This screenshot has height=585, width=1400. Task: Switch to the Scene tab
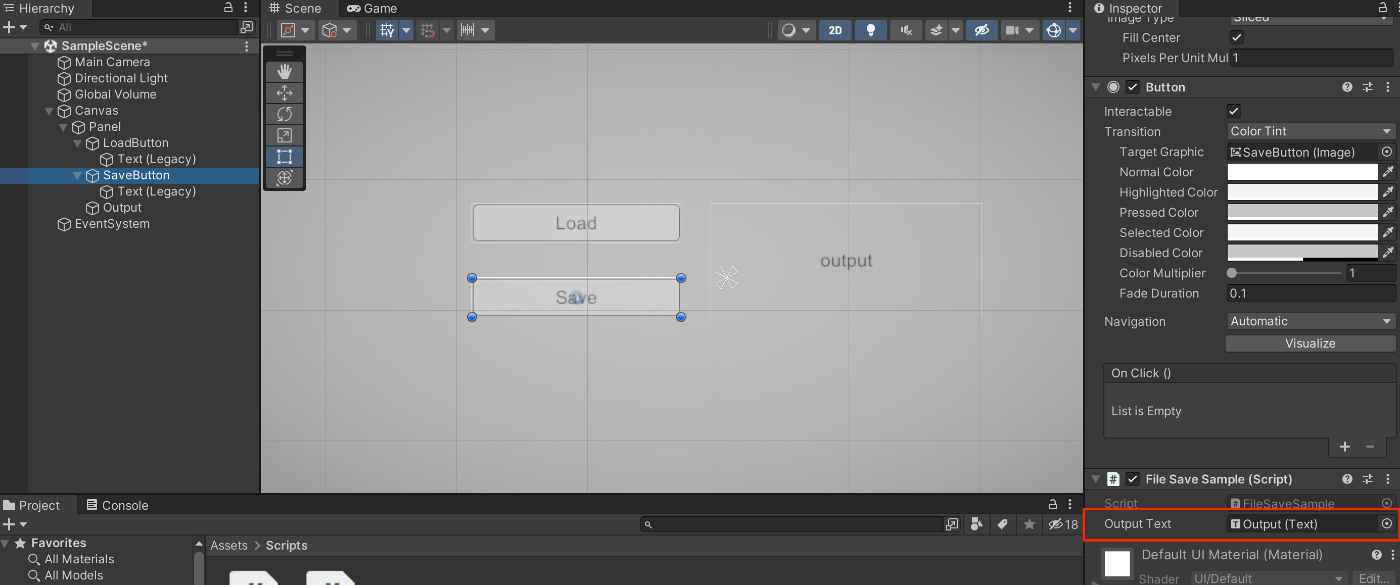click(x=296, y=8)
